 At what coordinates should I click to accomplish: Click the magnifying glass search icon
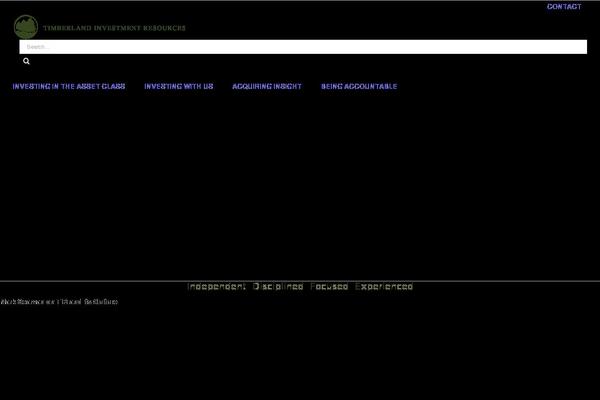(x=26, y=61)
